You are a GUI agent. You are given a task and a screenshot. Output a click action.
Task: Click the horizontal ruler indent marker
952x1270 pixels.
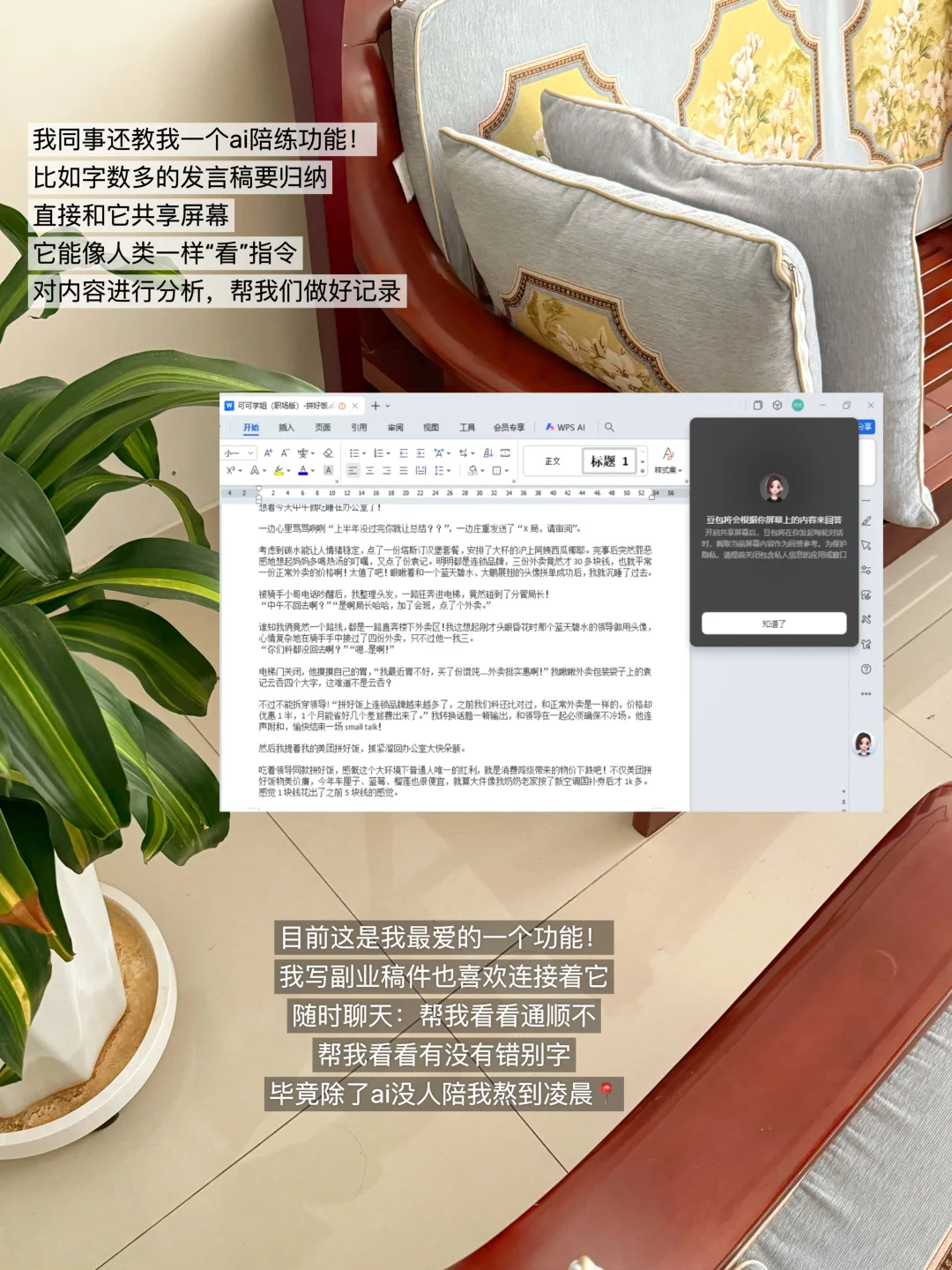259,493
